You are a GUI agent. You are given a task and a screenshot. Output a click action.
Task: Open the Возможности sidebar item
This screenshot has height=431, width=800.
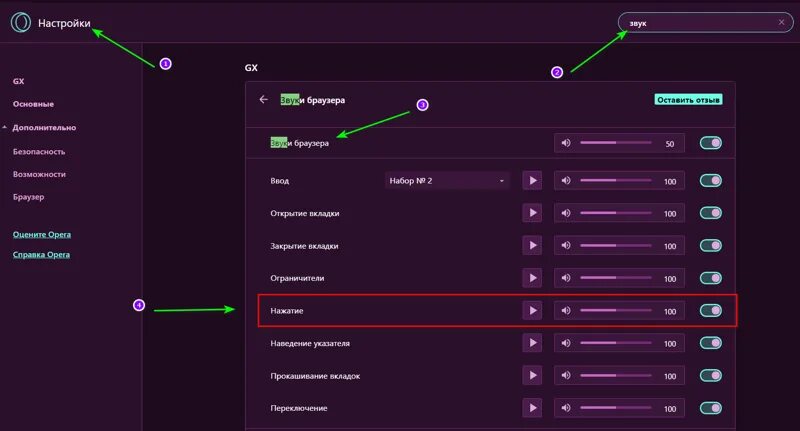pos(39,174)
